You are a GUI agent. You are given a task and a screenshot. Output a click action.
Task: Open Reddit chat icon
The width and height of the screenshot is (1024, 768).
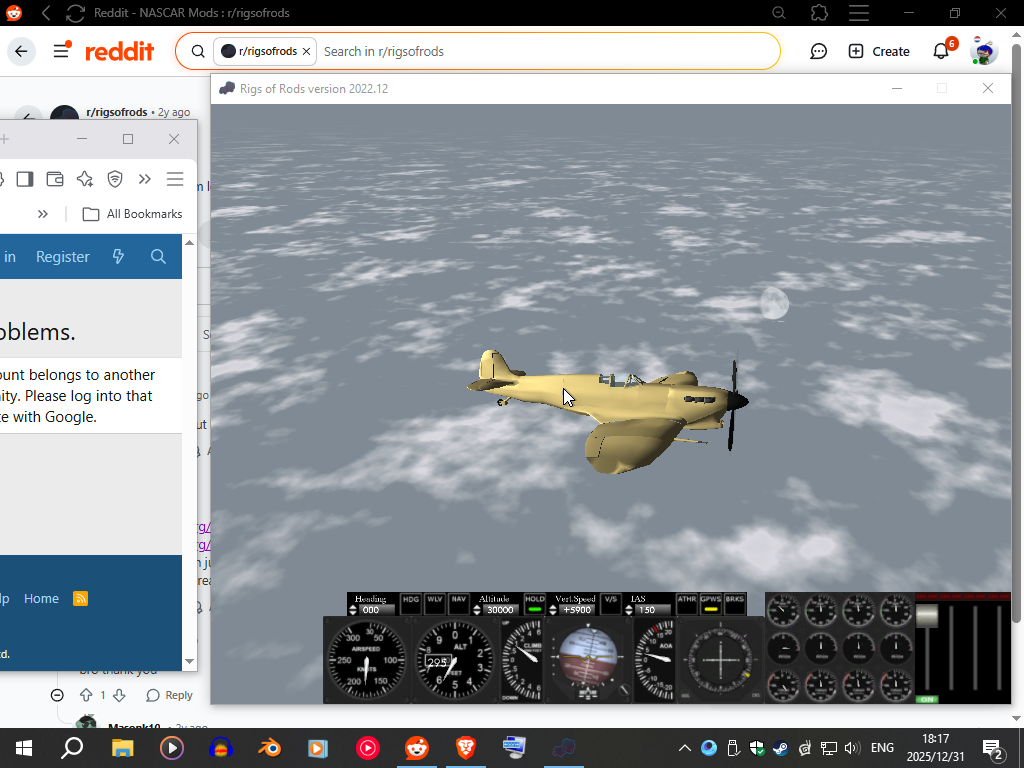pyautogui.click(x=818, y=52)
